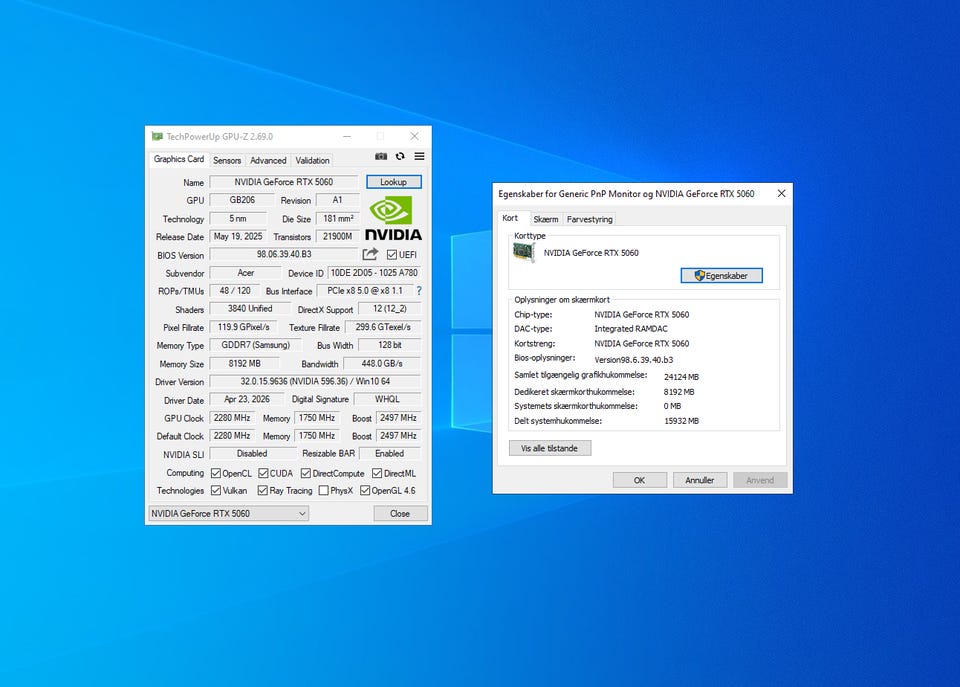960x687 pixels.
Task: Toggle the OpenCL checkbox
Action: click(216, 473)
